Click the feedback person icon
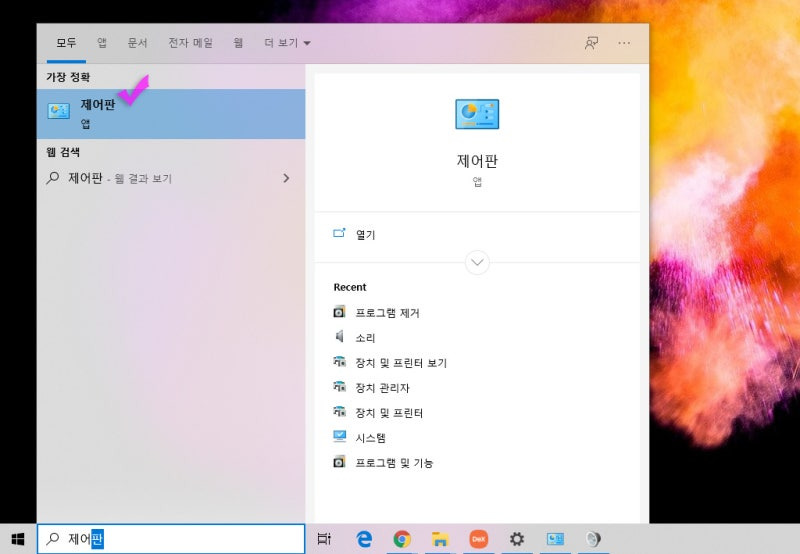 pyautogui.click(x=591, y=43)
